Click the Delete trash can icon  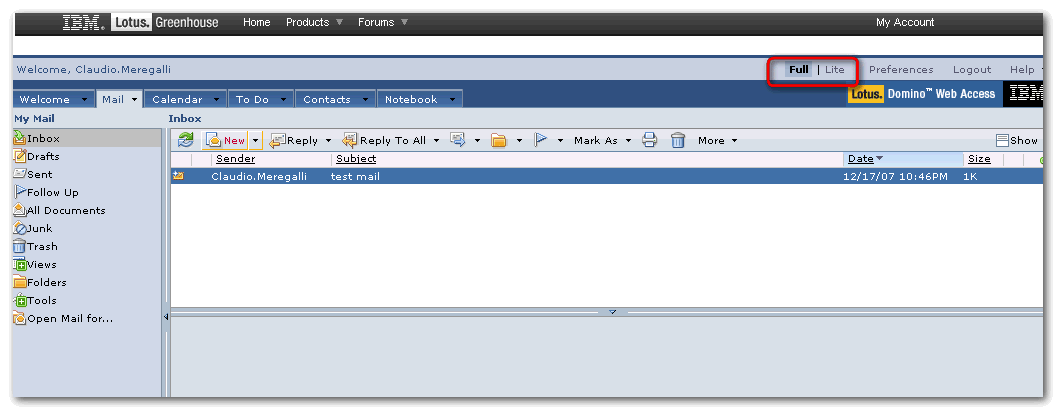(678, 140)
